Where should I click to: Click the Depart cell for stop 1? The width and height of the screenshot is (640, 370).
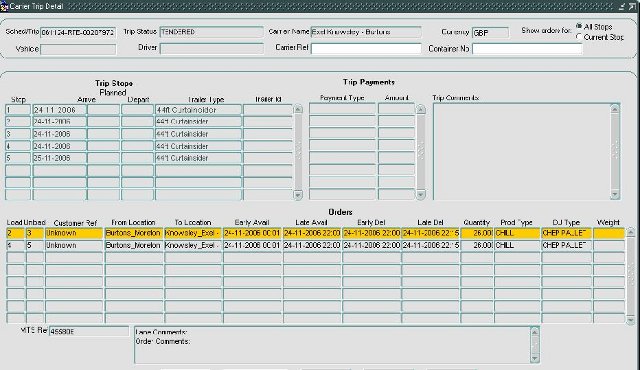click(x=138, y=110)
